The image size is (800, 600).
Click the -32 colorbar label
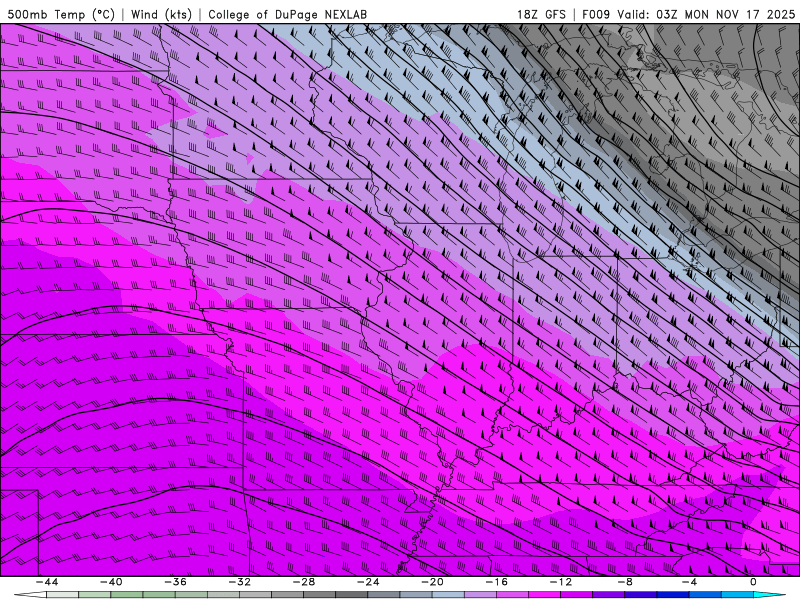coord(239,582)
